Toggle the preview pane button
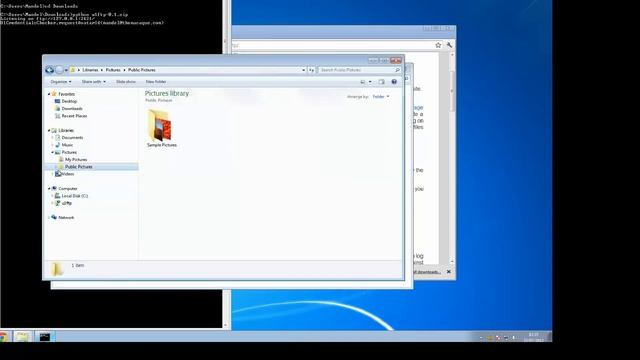 coord(381,82)
